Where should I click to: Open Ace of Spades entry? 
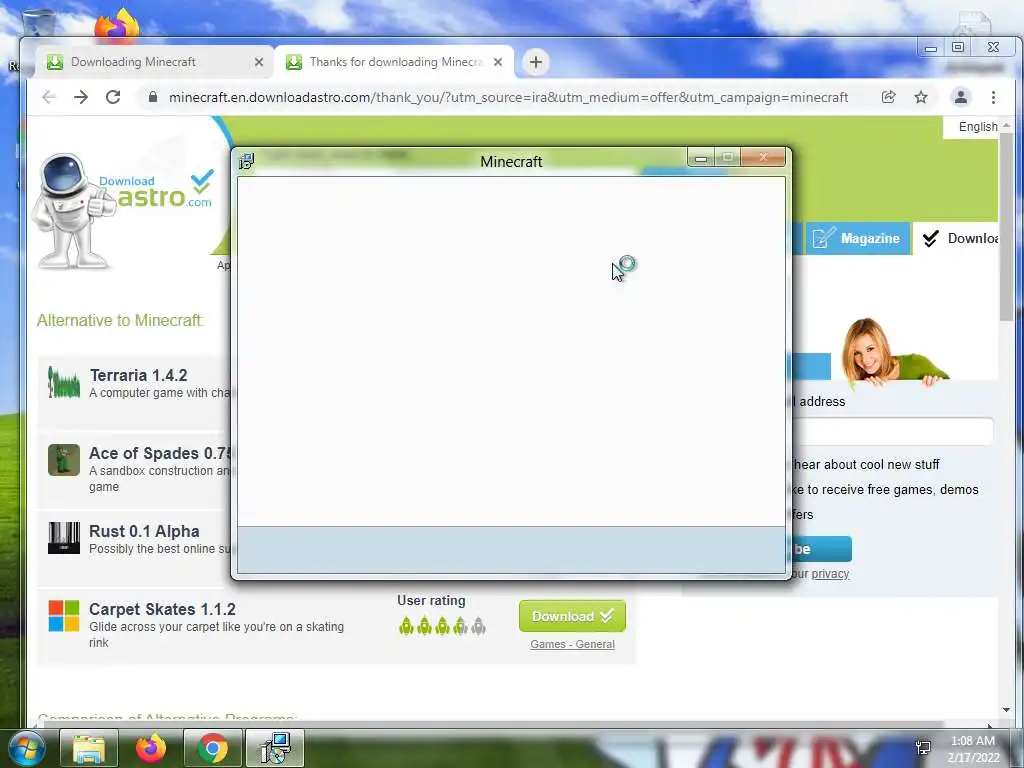160,453
